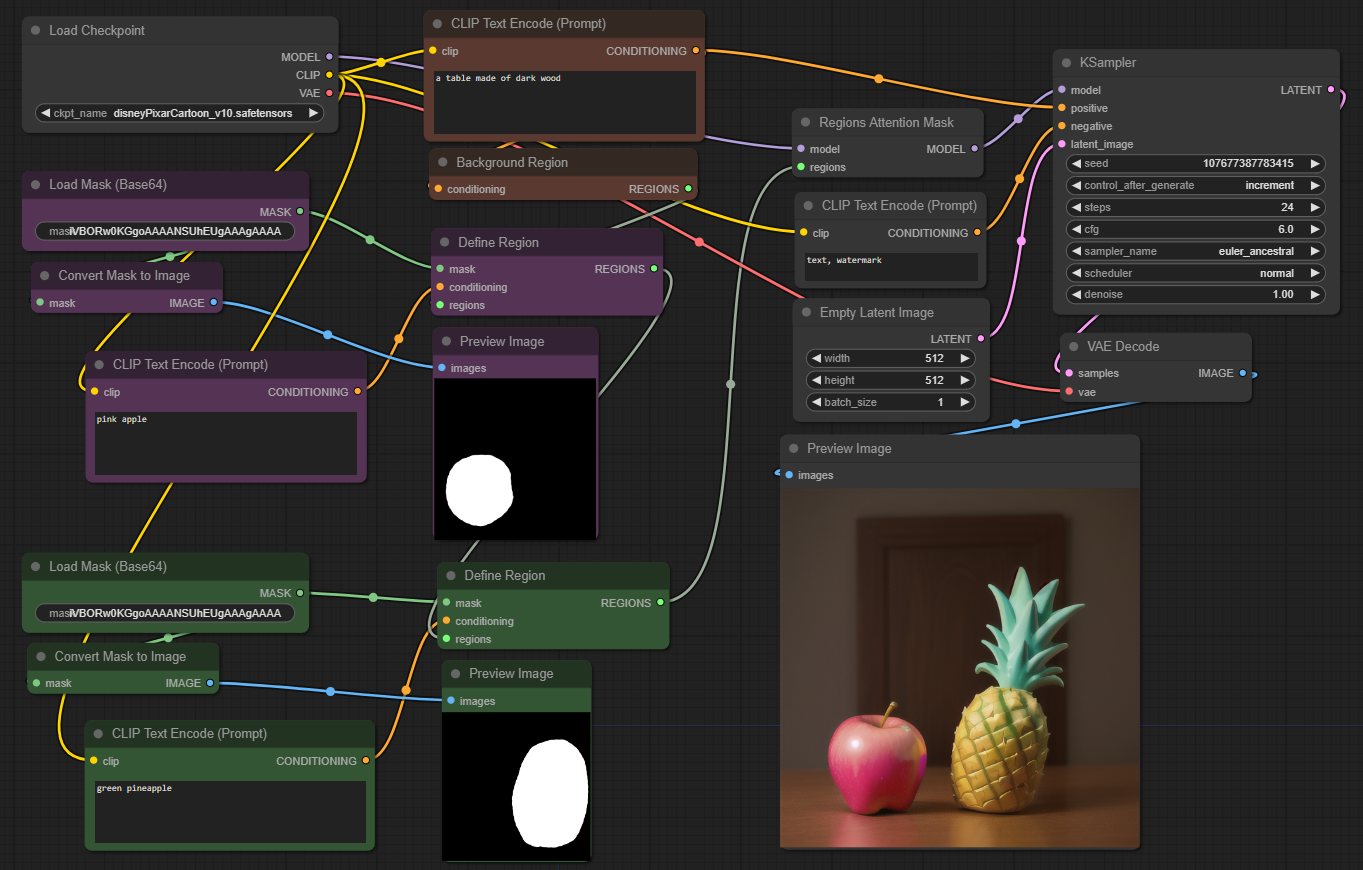The image size is (1363, 870).
Task: Collapse the Load Checkpoint node
Action: coord(36,30)
